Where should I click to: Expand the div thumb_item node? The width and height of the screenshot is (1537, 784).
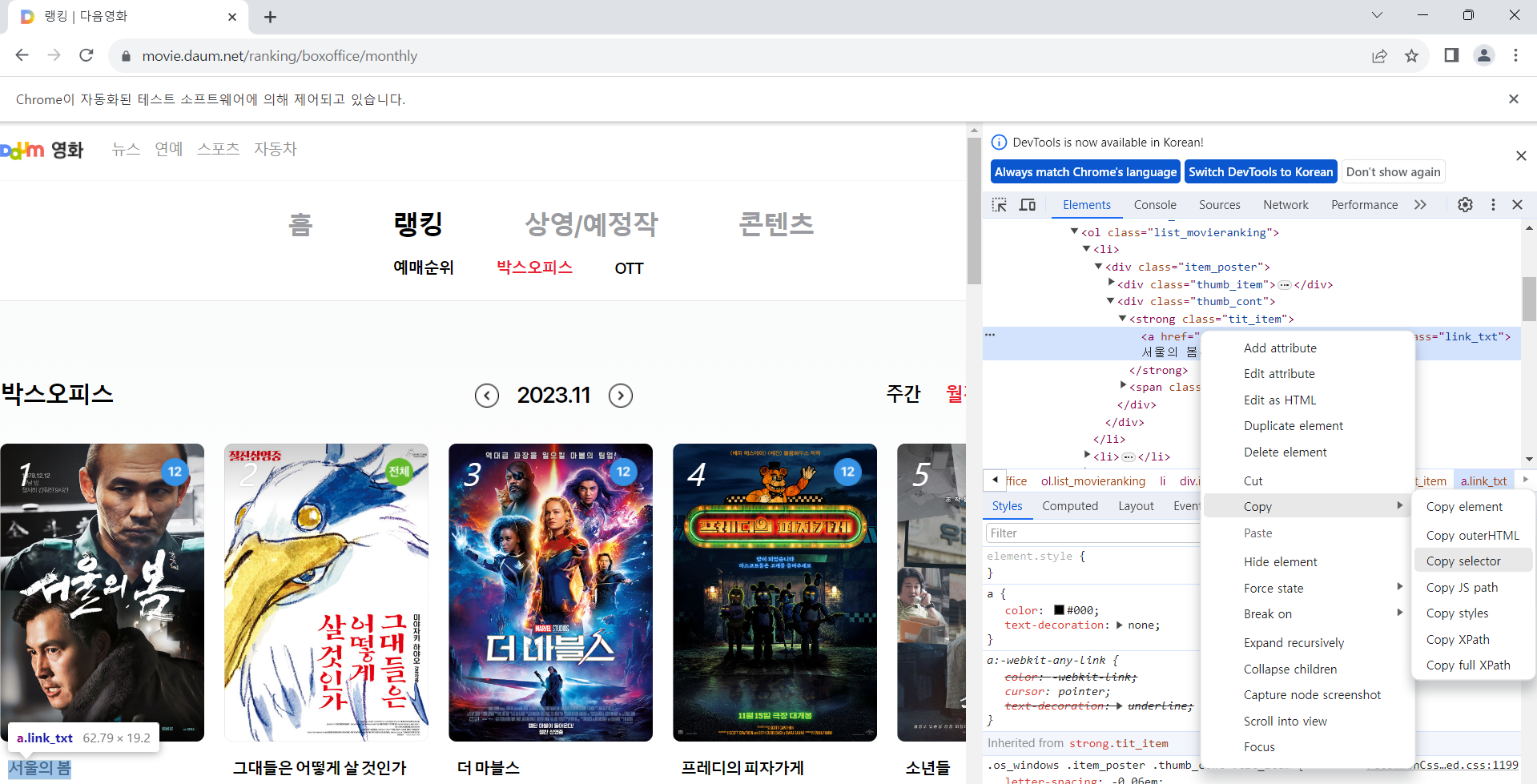point(1111,283)
